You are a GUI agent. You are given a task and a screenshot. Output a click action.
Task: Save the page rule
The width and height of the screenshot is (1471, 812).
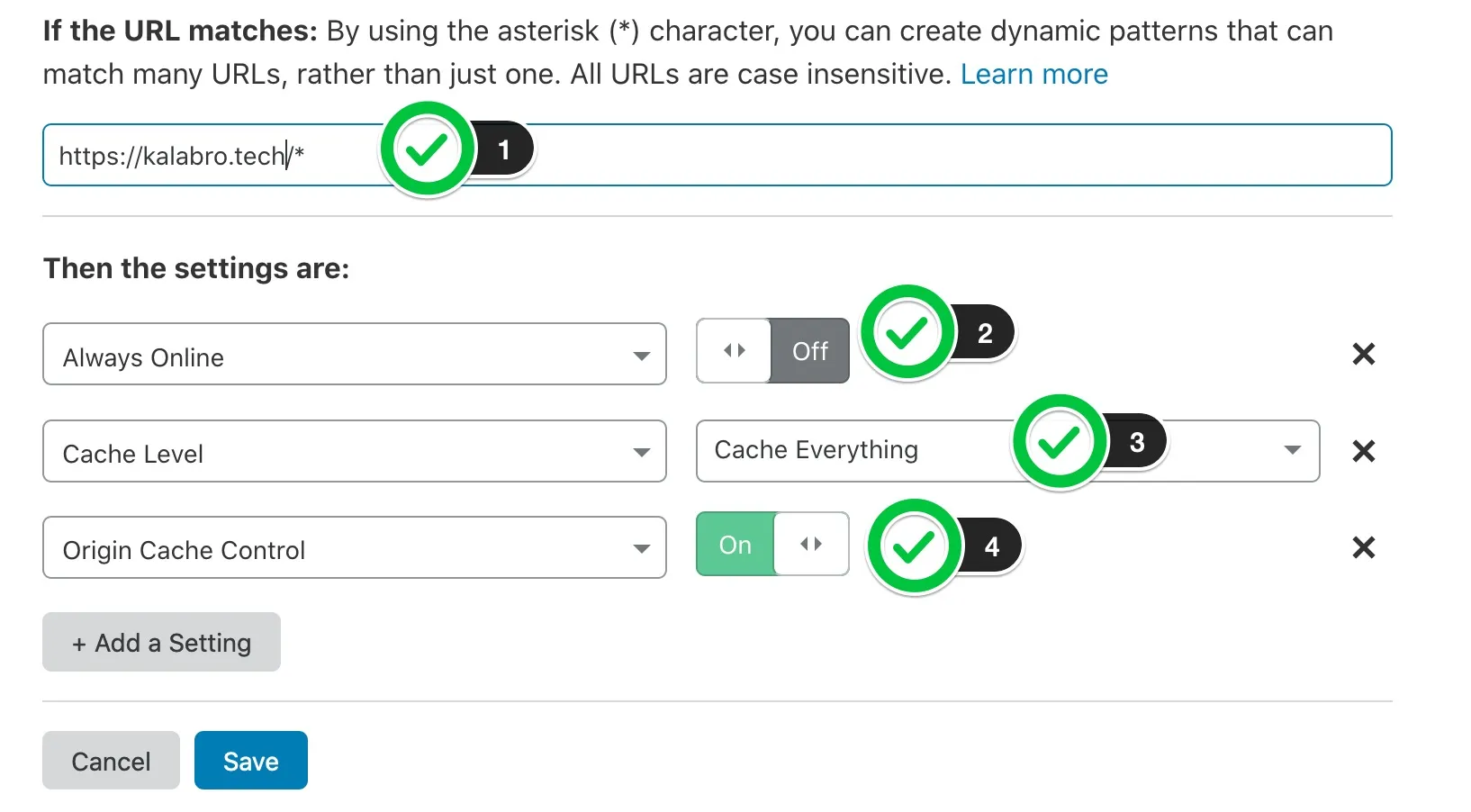click(250, 760)
